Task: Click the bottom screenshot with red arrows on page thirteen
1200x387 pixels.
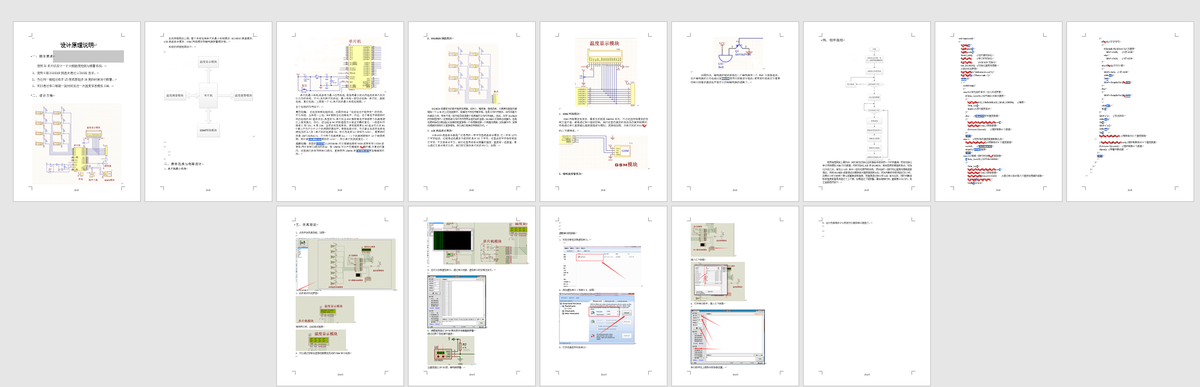Action: (727, 338)
